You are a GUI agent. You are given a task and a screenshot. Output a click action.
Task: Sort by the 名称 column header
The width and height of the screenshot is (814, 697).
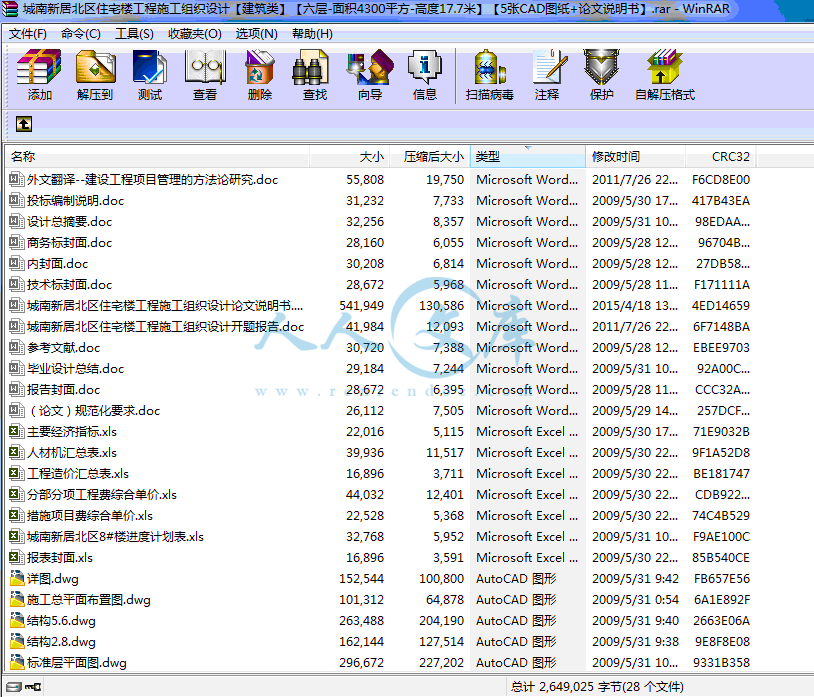pos(157,157)
